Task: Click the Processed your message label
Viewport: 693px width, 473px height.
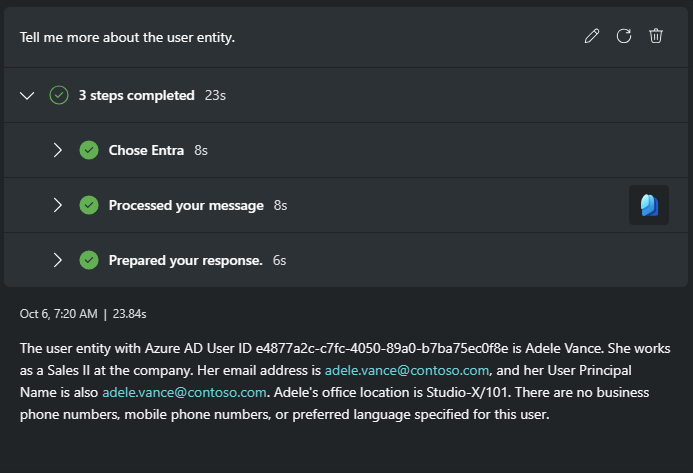Action: tap(186, 205)
